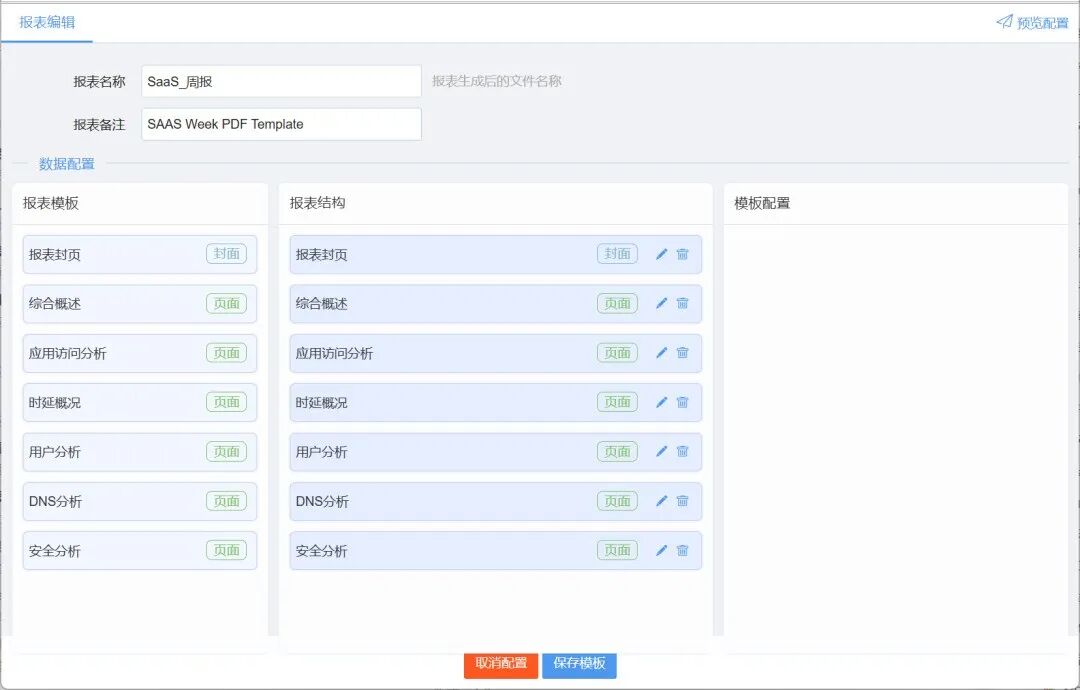The image size is (1080, 690).
Task: Click the 报表名称 input field
Action: click(280, 80)
